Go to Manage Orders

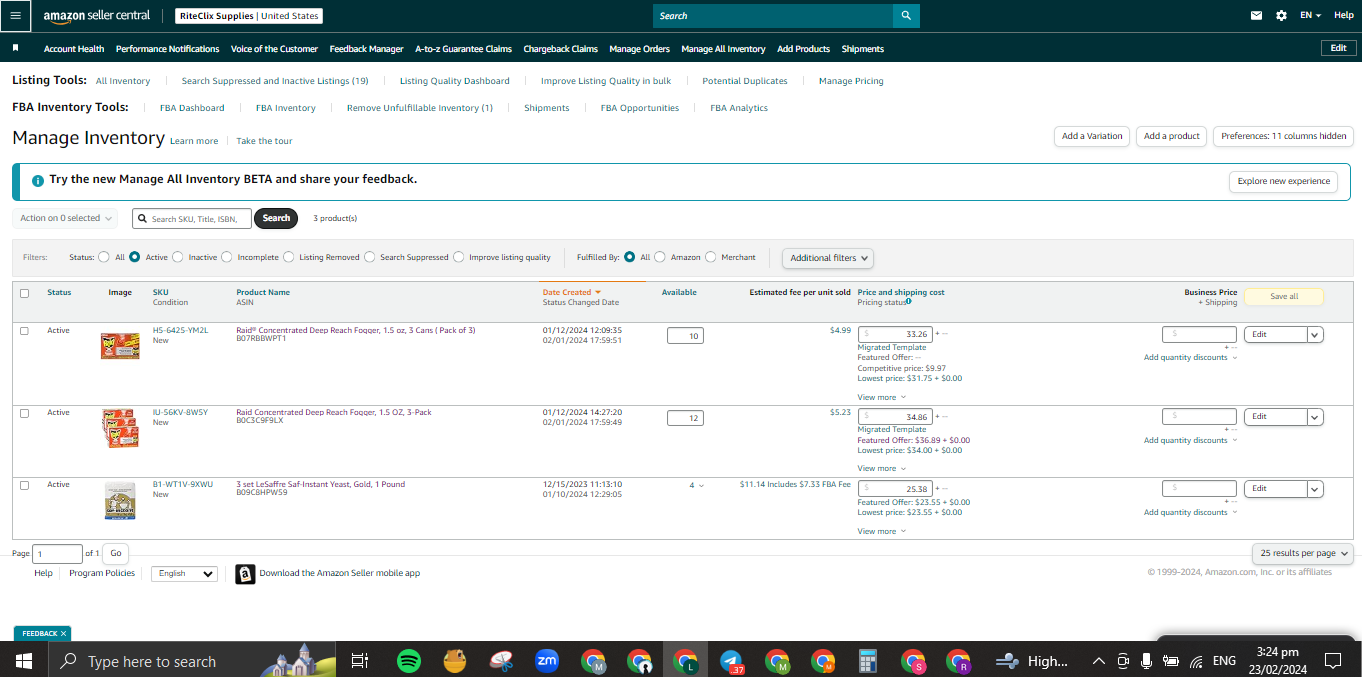tap(639, 49)
